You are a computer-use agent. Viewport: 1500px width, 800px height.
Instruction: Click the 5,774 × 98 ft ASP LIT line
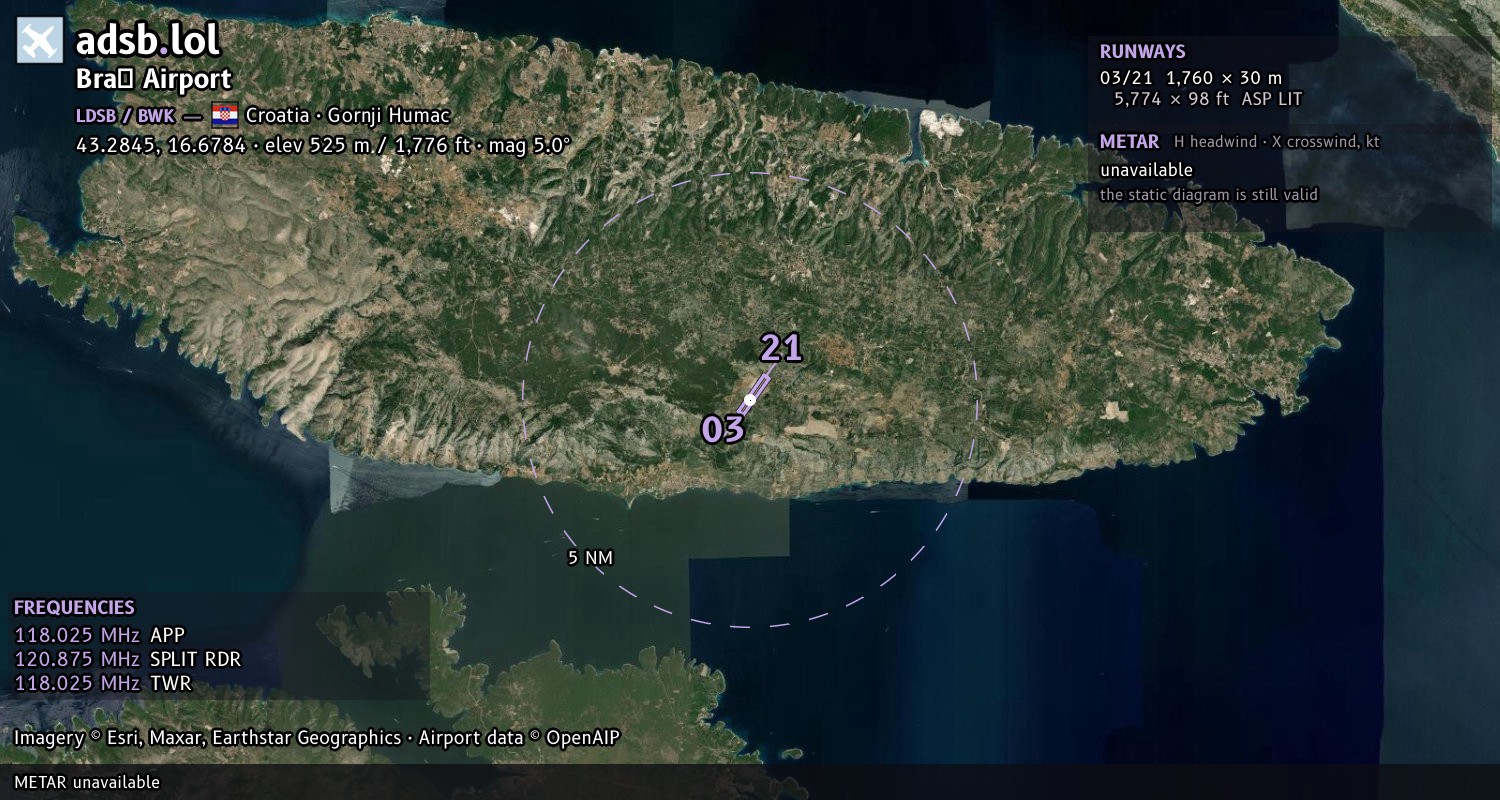point(1208,99)
